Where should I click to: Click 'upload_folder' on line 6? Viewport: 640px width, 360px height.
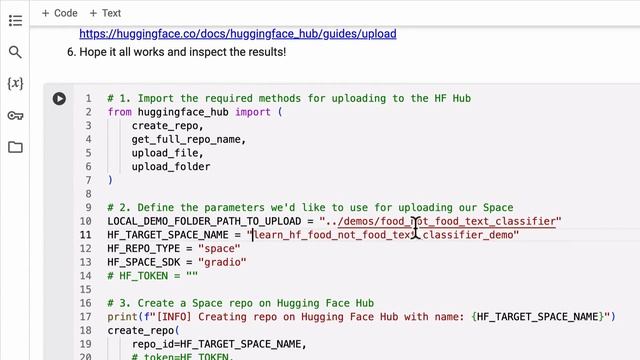click(171, 167)
